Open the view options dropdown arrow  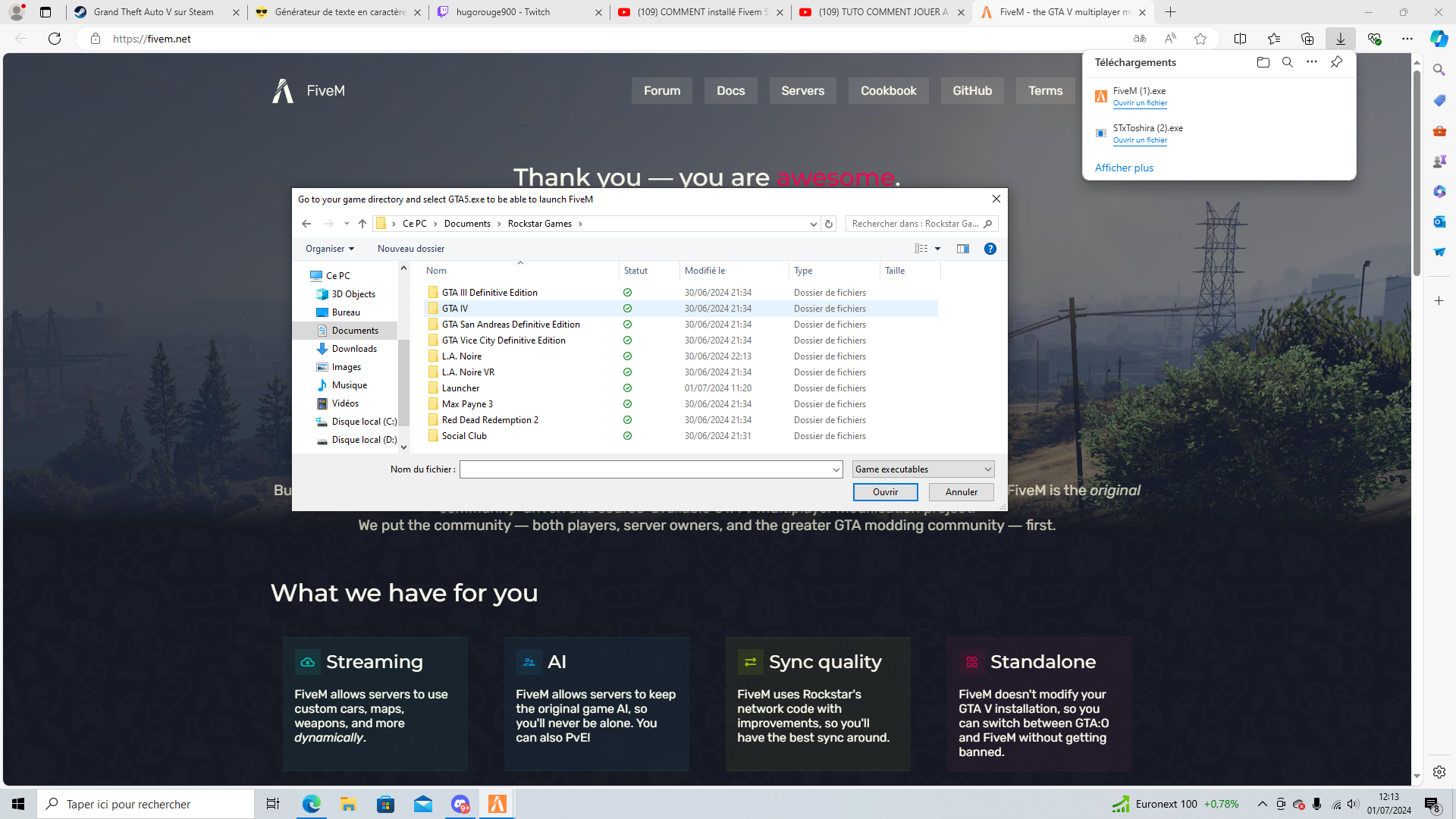937,249
